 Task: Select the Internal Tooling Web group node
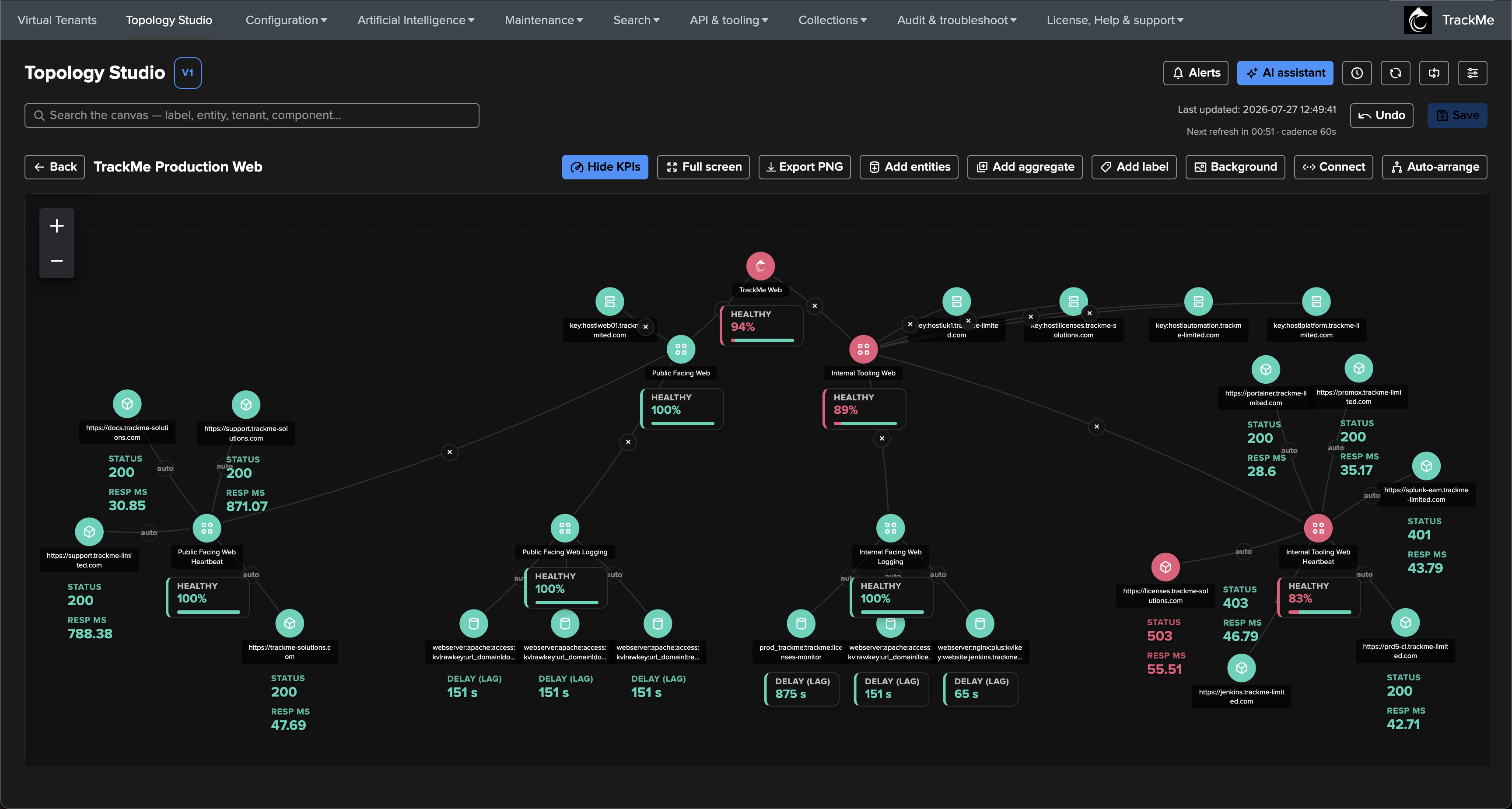[x=863, y=349]
